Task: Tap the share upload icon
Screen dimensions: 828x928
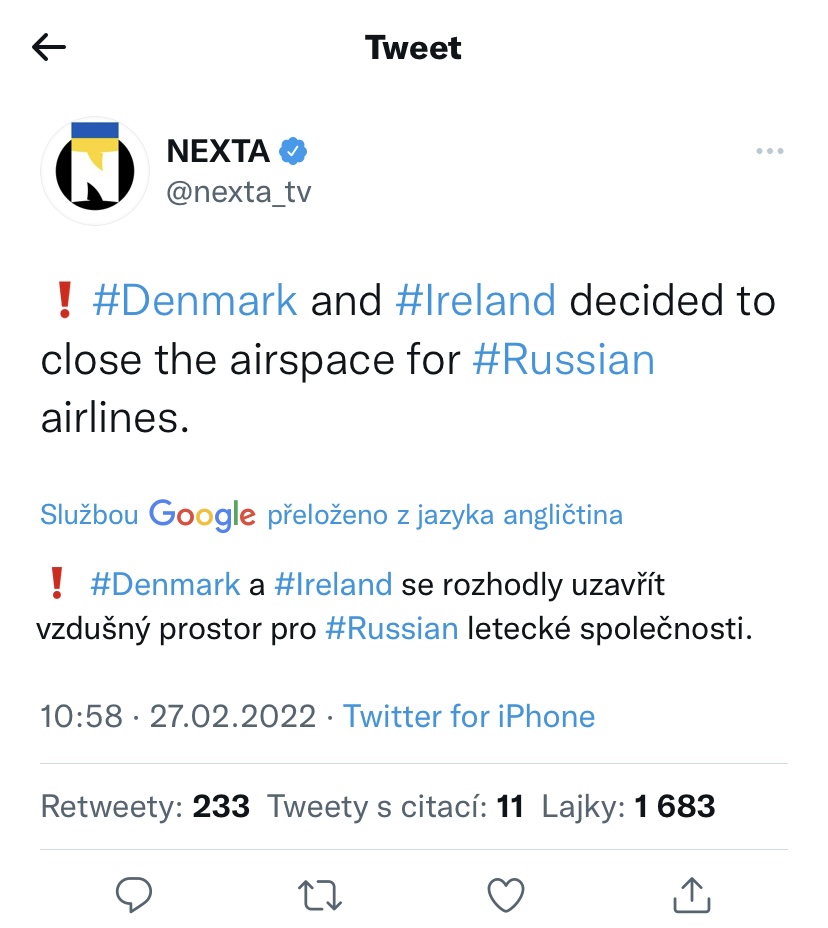Action: pos(691,895)
